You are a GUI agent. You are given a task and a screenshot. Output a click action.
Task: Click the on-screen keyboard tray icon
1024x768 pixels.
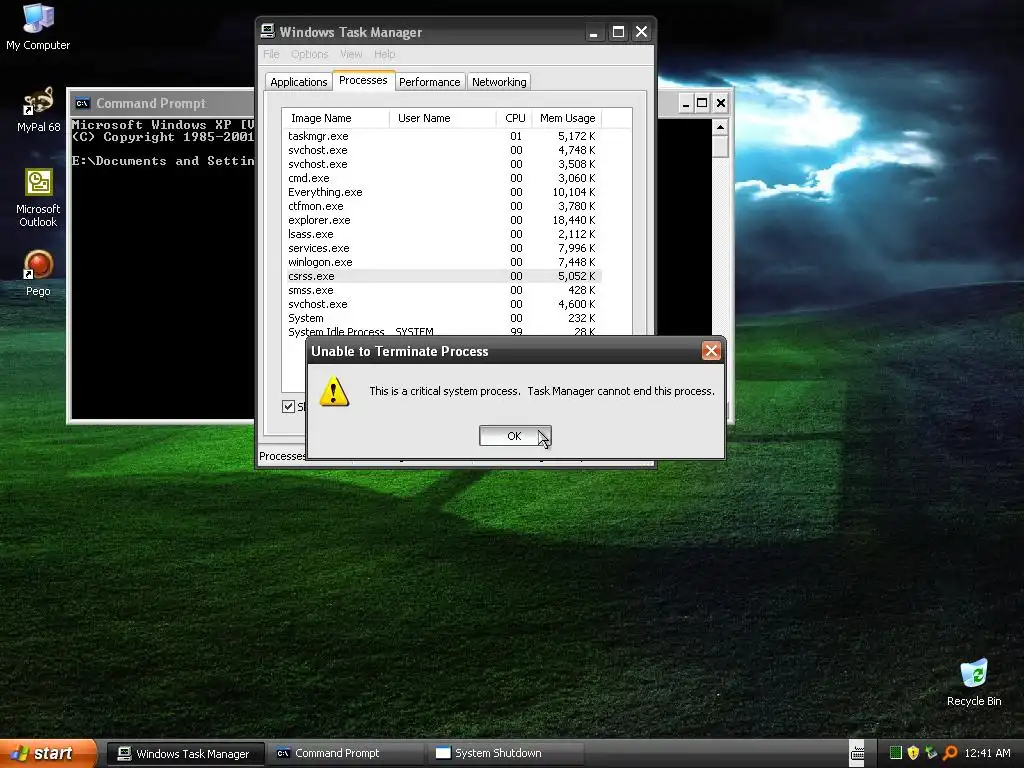pos(857,754)
